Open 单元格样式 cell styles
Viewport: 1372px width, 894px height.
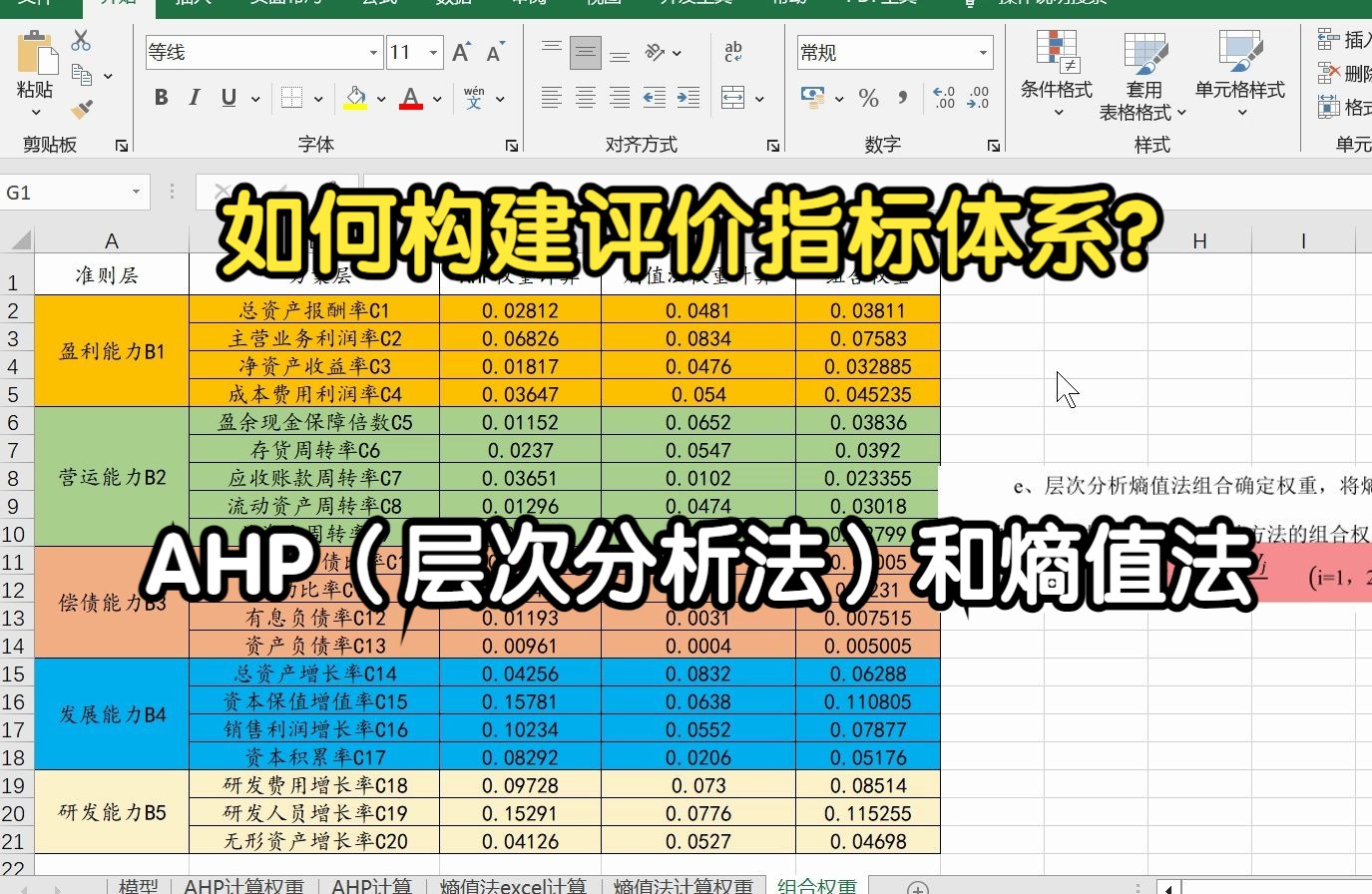point(1240,74)
